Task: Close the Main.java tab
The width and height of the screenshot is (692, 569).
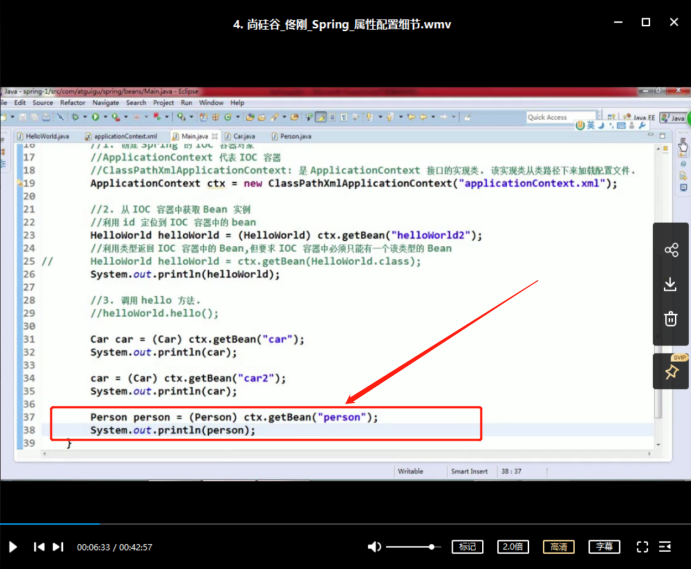Action: coord(214,136)
